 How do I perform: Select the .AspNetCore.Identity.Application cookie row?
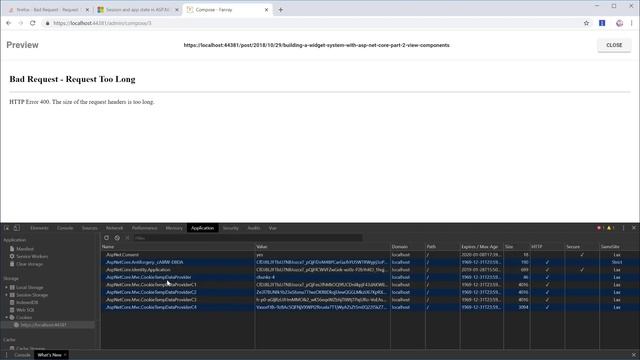(370, 270)
